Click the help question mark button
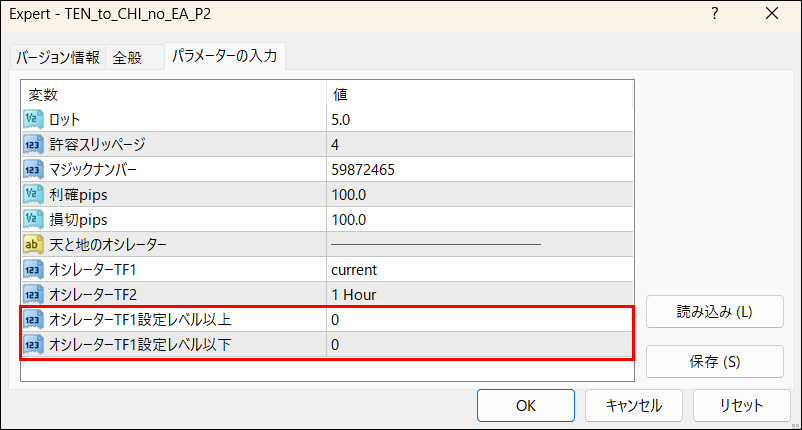The width and height of the screenshot is (802, 430). tap(714, 14)
